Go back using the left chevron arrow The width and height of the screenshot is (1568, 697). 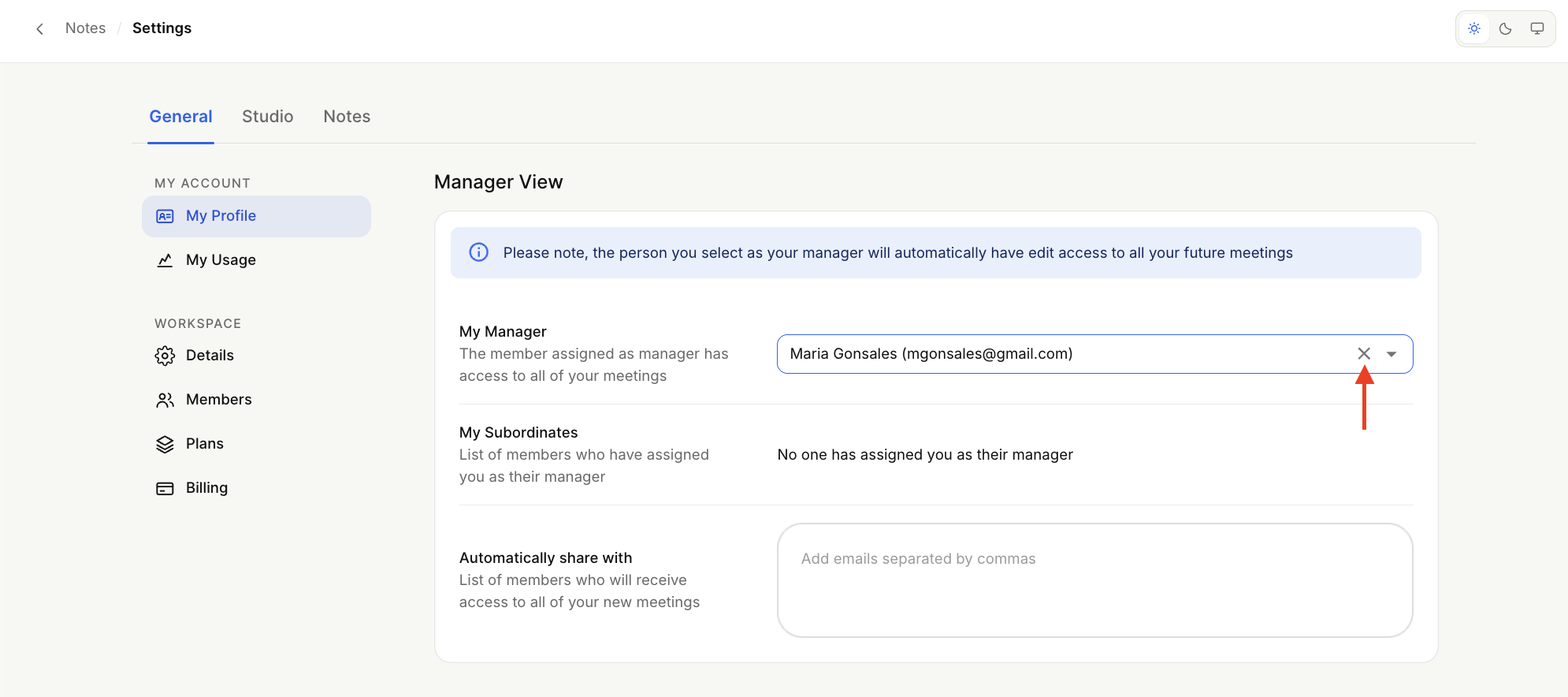point(39,29)
